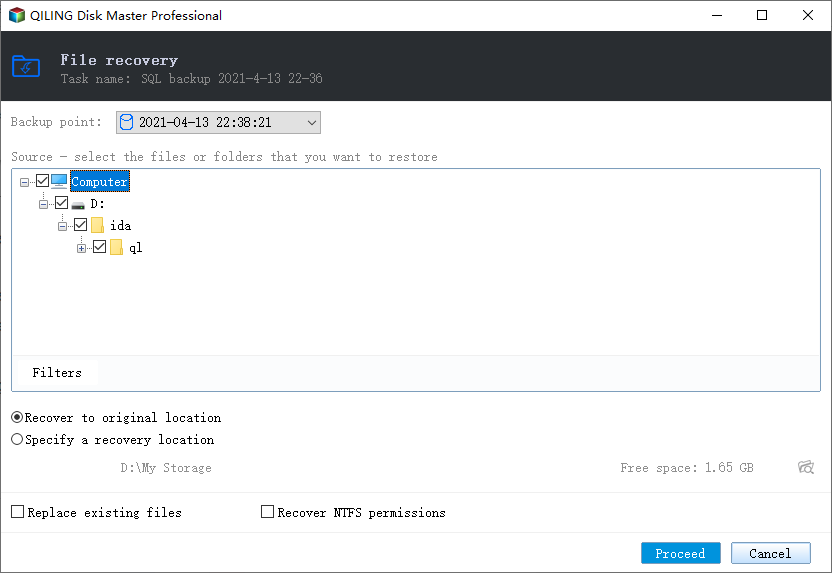
Task: Click the ida folder icon
Action: click(x=97, y=225)
